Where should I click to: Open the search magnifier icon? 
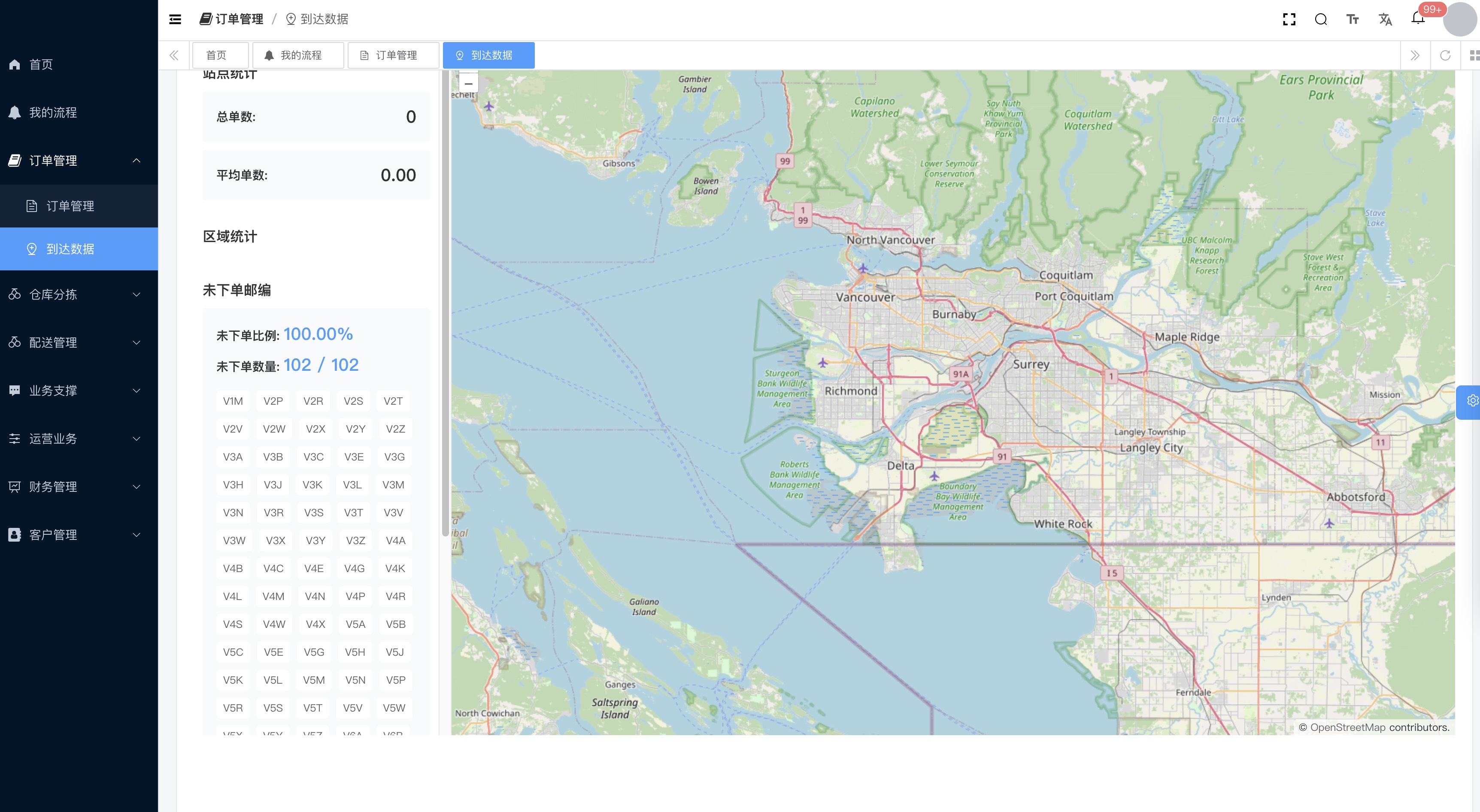[x=1321, y=19]
